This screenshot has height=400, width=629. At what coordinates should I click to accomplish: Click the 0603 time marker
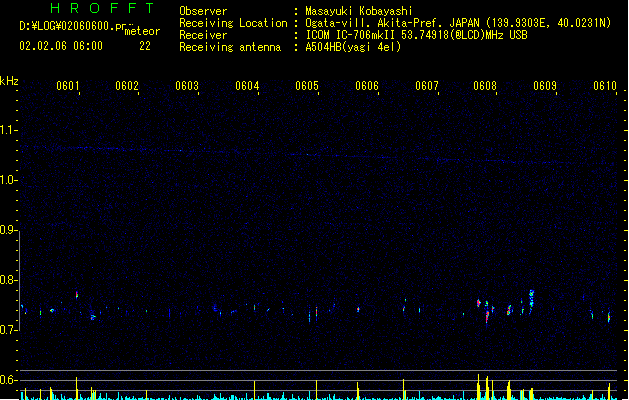tap(187, 86)
